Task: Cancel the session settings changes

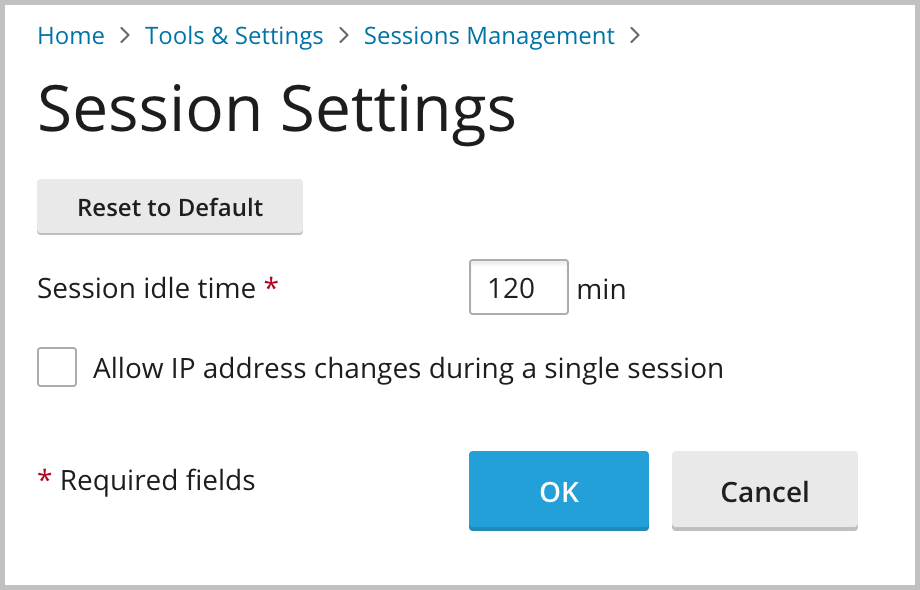Action: (x=764, y=491)
